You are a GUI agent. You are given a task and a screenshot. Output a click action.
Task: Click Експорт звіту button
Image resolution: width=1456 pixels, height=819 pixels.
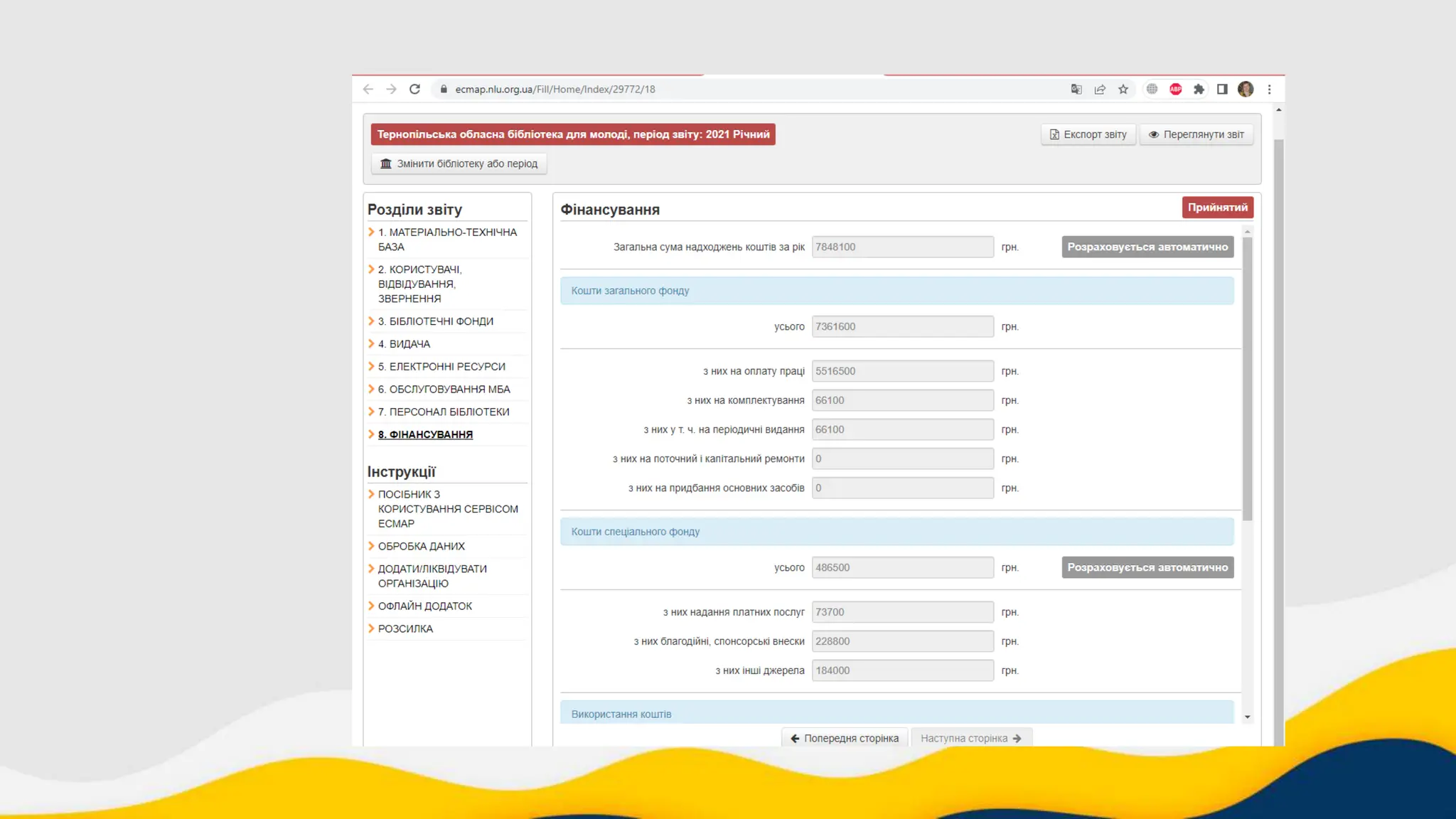click(x=1088, y=134)
